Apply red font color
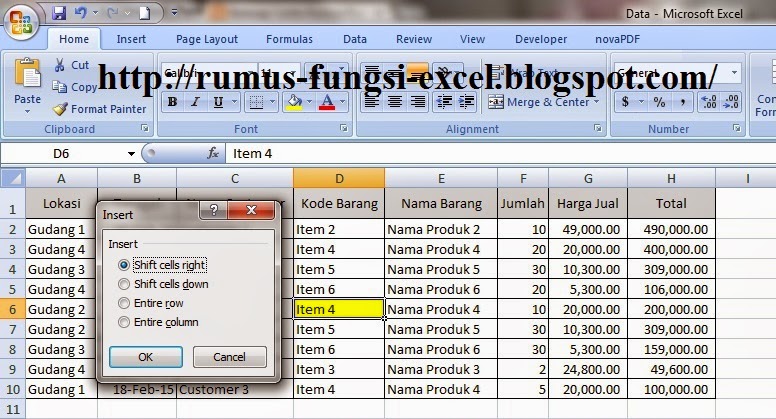The image size is (776, 419). coord(327,102)
